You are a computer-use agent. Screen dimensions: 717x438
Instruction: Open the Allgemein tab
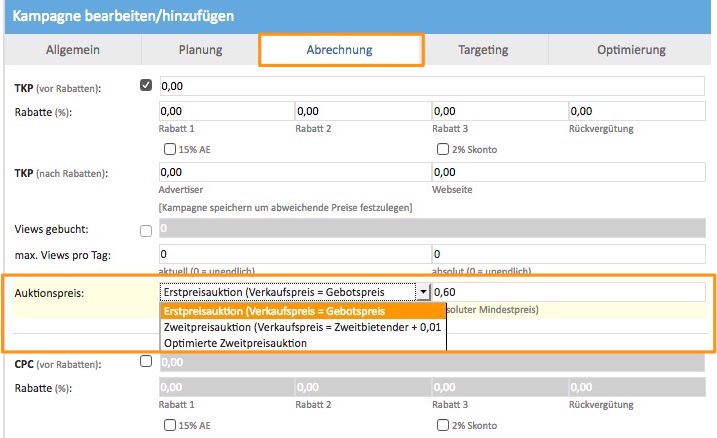click(73, 49)
